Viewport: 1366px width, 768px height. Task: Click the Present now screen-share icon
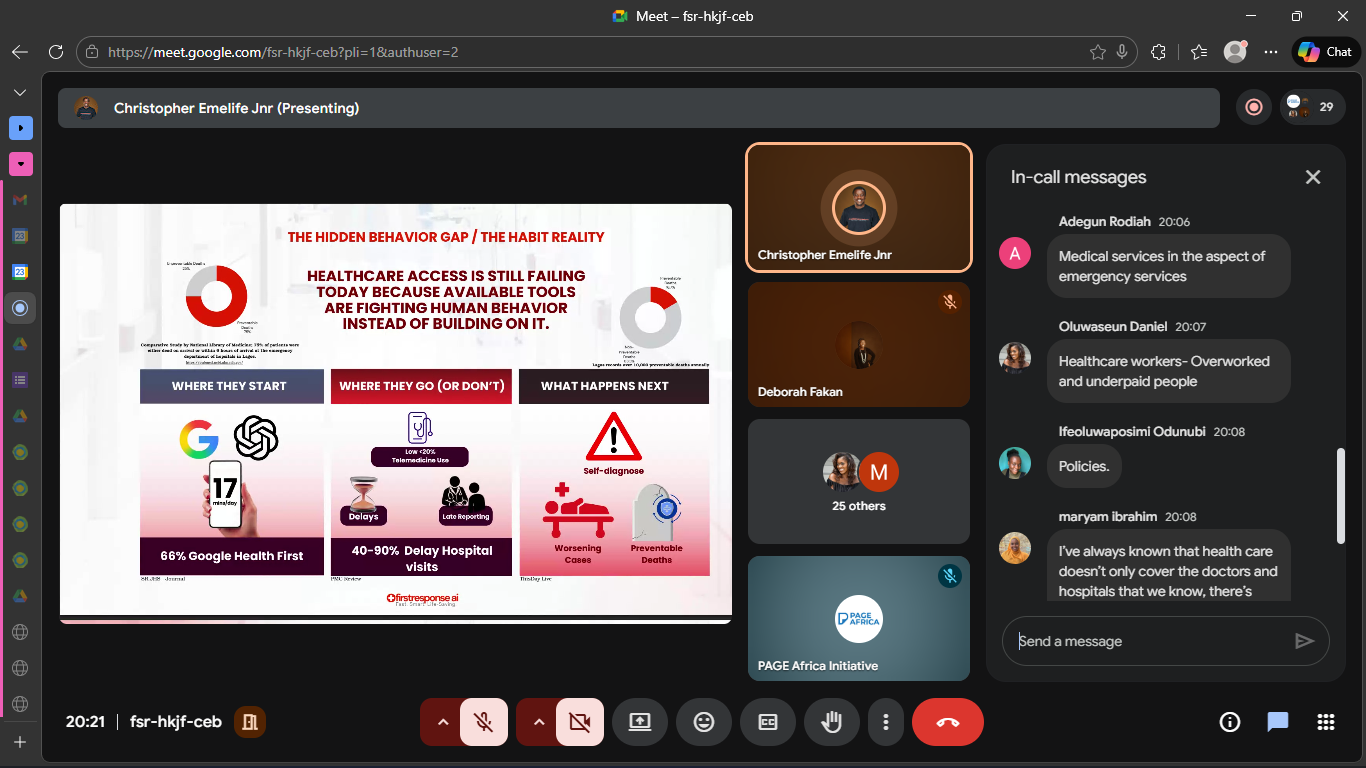pos(640,722)
